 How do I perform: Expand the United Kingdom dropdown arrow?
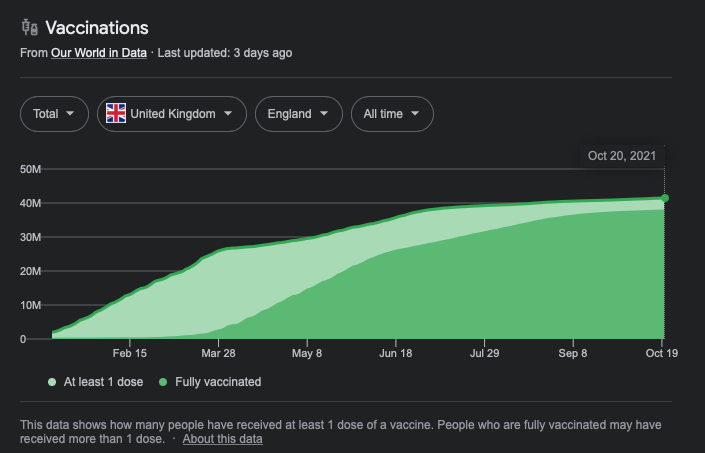228,114
